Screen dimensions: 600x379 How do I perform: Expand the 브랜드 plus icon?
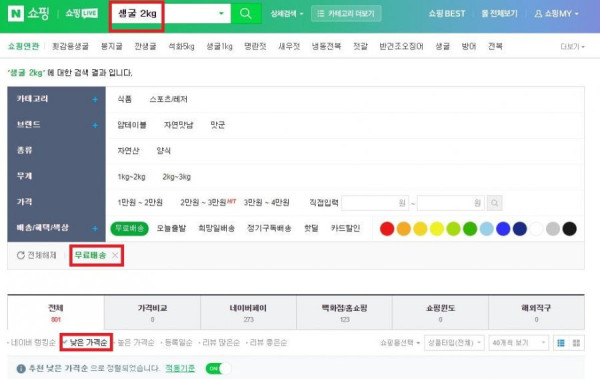pos(95,125)
